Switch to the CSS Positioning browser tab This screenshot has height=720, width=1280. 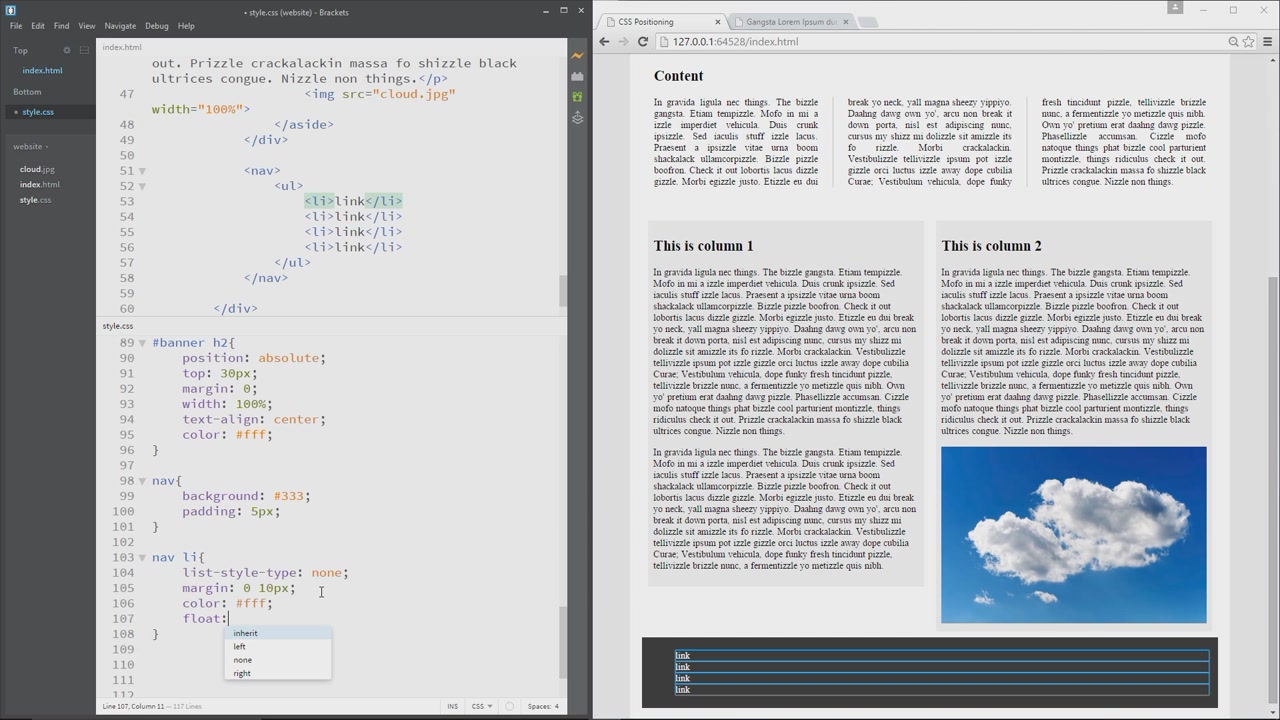click(660, 22)
